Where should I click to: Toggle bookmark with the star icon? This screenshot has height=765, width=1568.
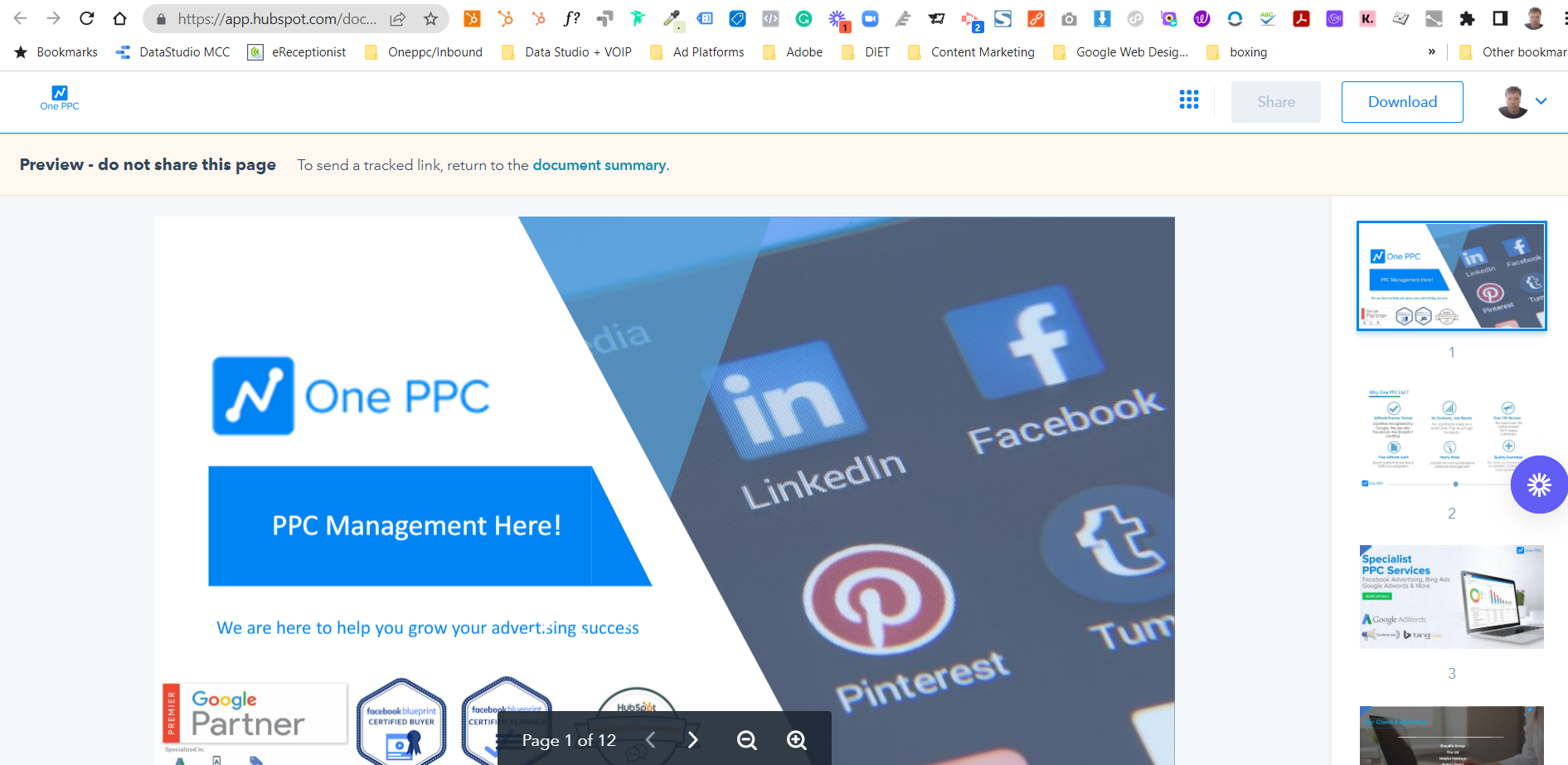pos(430,18)
